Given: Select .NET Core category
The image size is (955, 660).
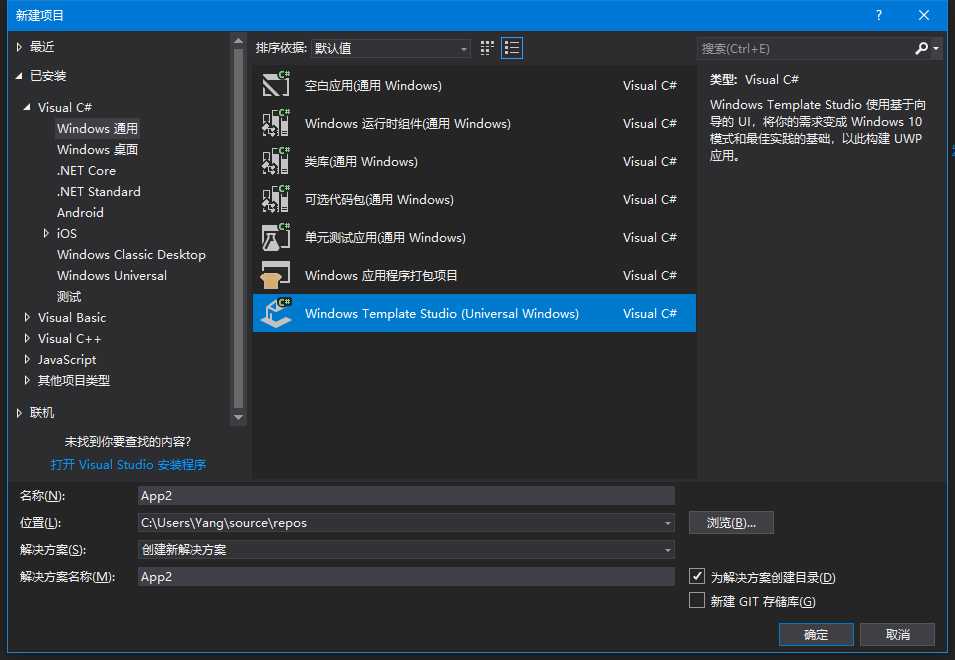Looking at the screenshot, I should (86, 170).
